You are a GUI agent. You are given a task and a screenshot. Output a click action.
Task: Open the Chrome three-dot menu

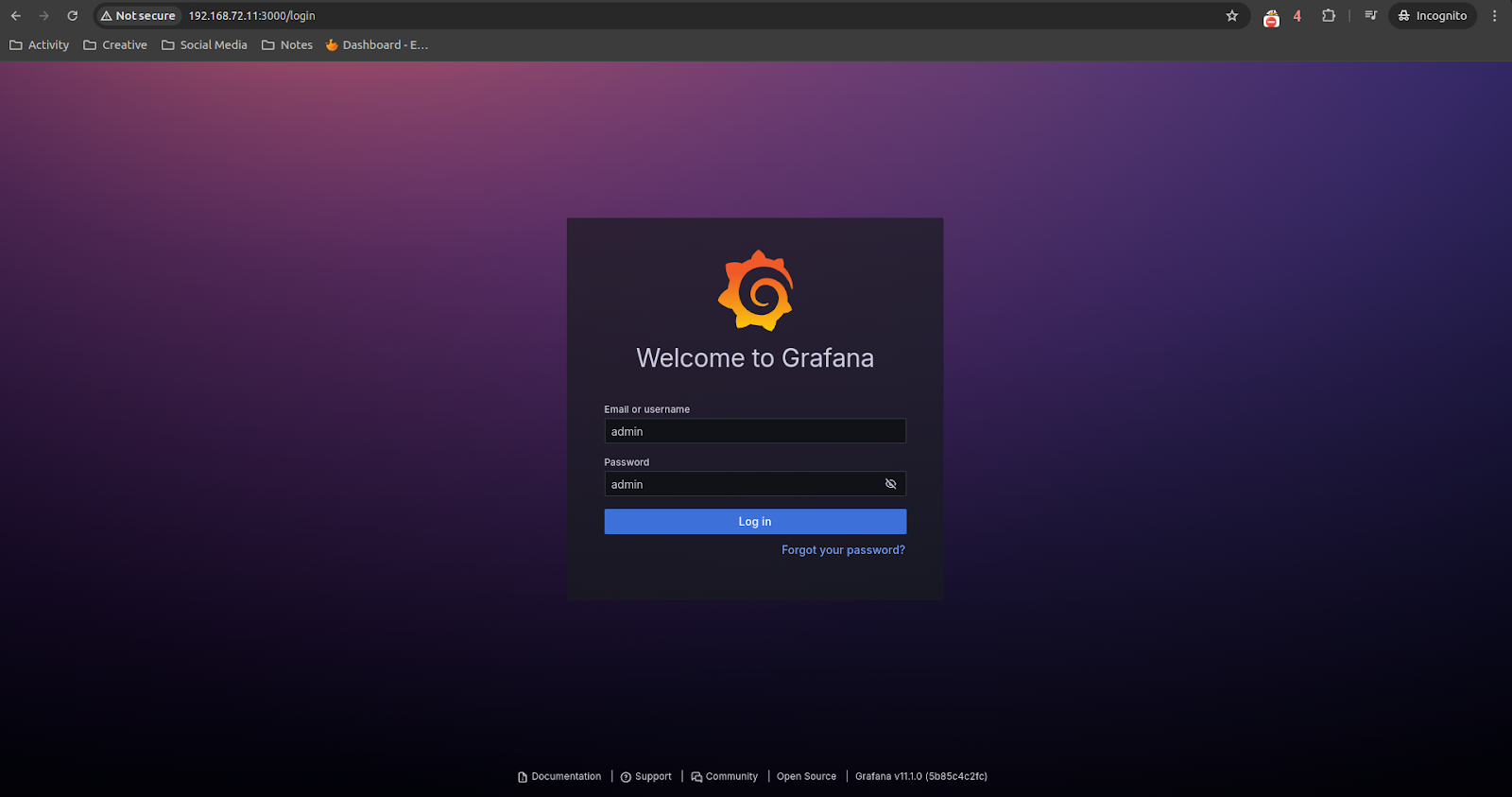point(1495,16)
